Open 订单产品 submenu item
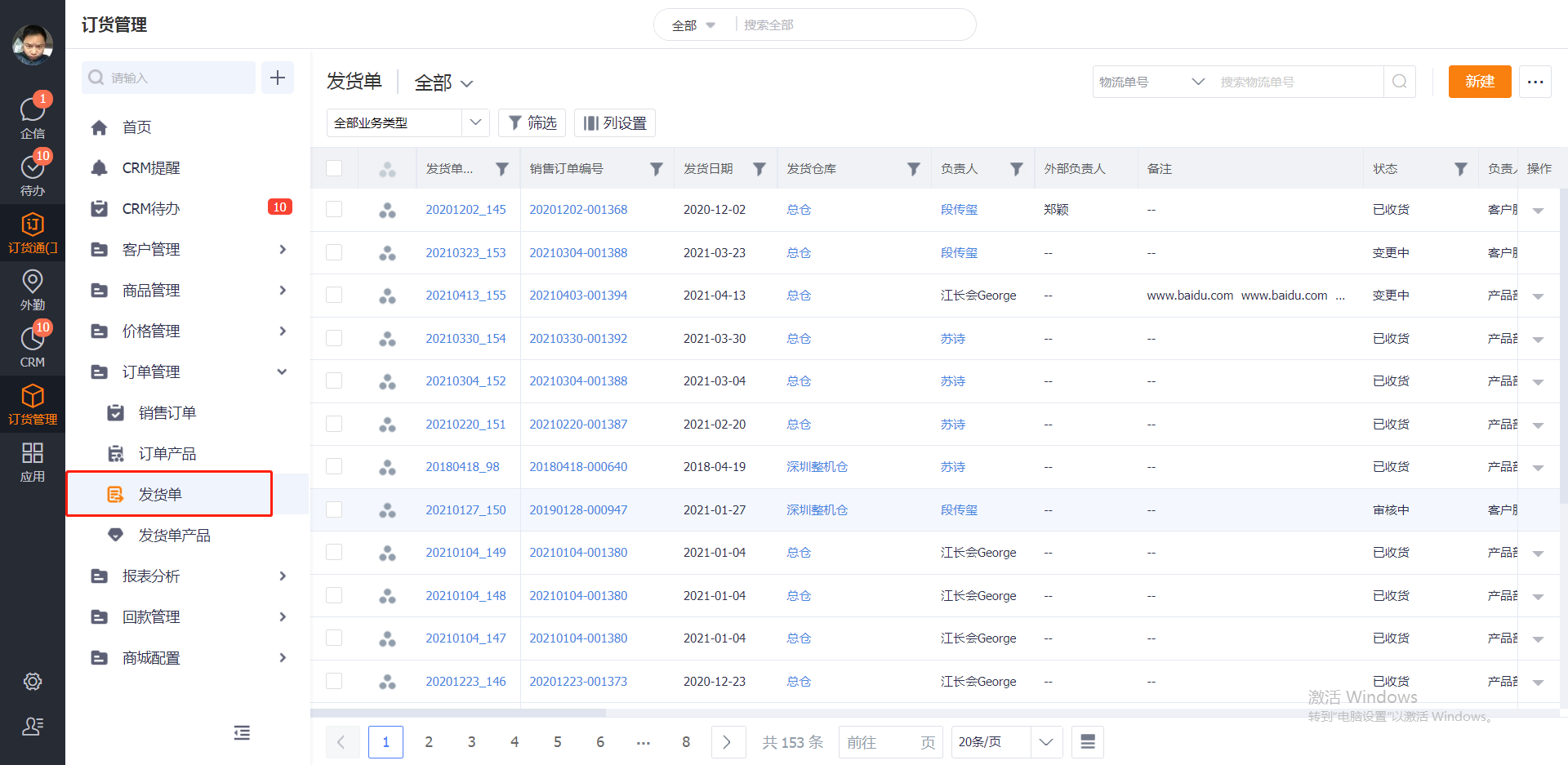 (x=189, y=453)
